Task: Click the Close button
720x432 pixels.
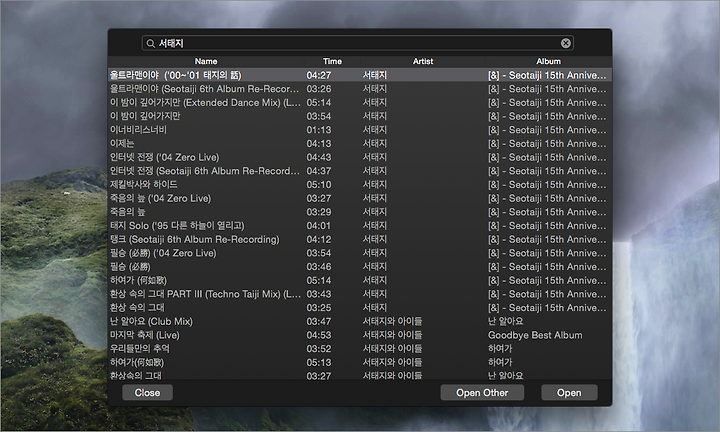Action: pyautogui.click(x=147, y=393)
